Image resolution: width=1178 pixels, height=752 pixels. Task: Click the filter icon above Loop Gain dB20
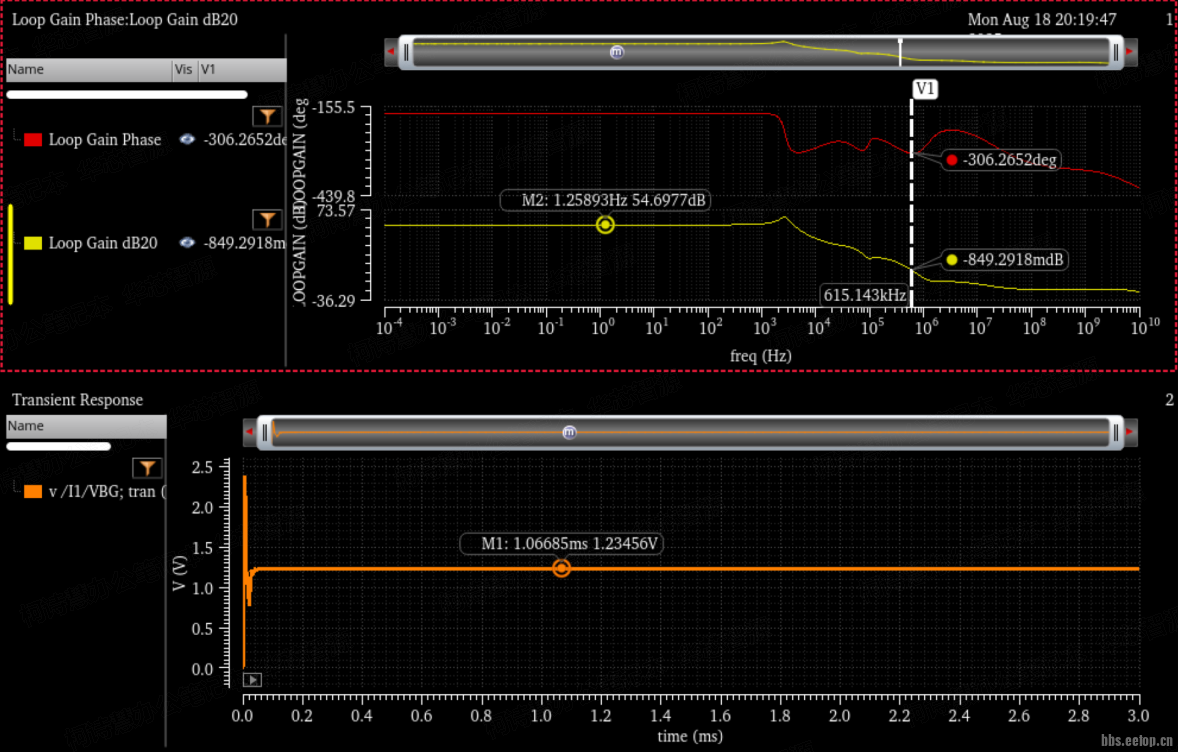pos(267,219)
